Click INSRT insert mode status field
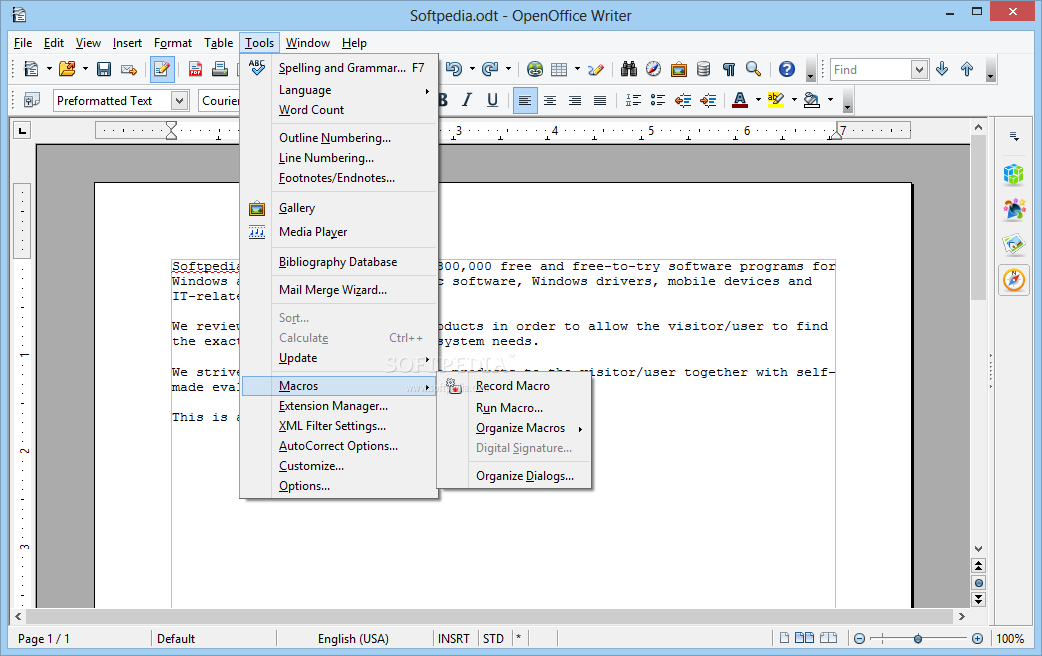This screenshot has width=1042, height=656. coord(454,639)
